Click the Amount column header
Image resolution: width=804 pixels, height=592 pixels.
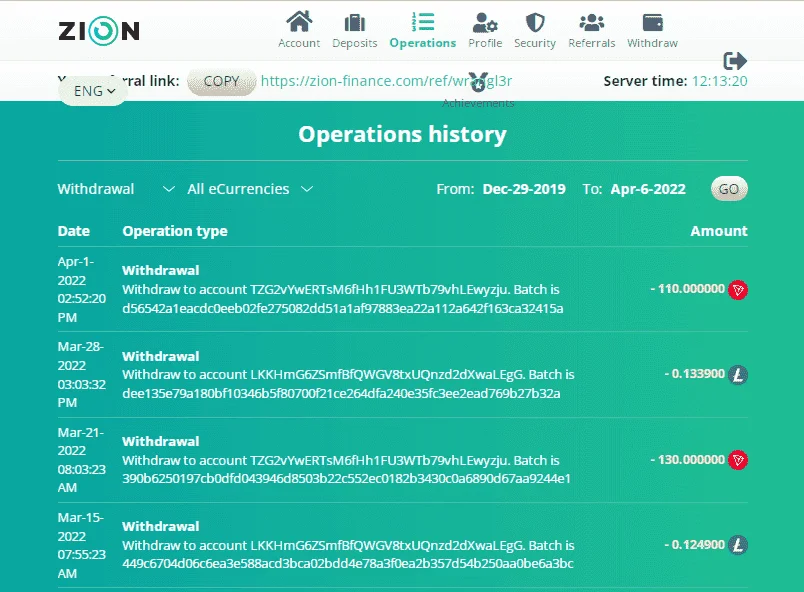click(719, 231)
